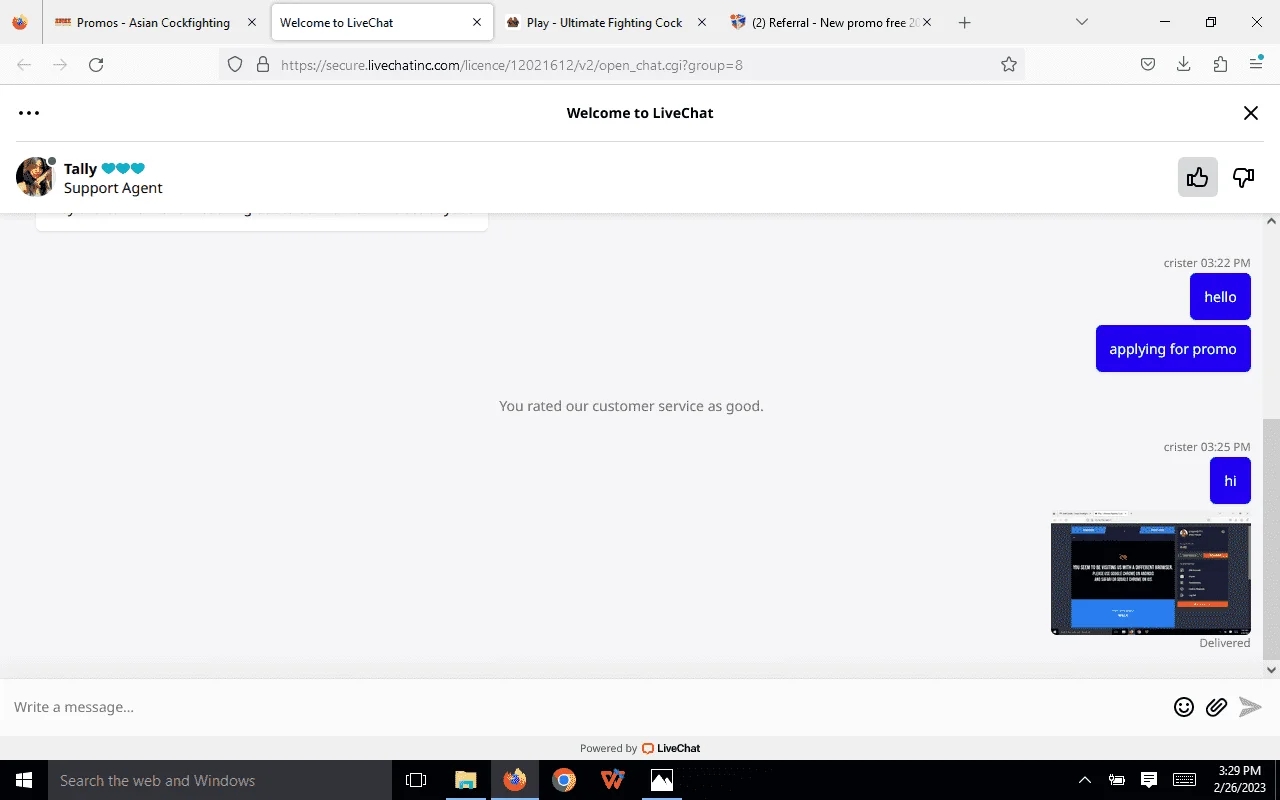Click the 'hello' message bubble
The height and width of the screenshot is (800, 1280).
pyautogui.click(x=1220, y=297)
